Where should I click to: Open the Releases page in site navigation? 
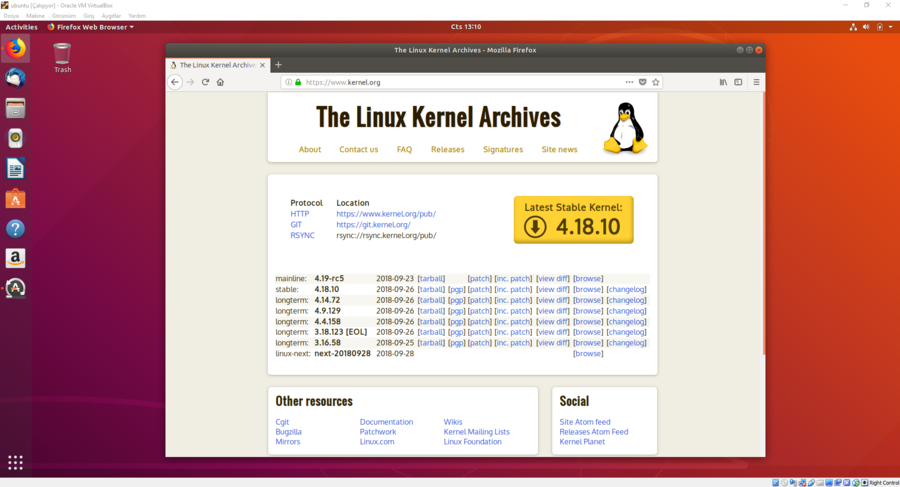(447, 149)
